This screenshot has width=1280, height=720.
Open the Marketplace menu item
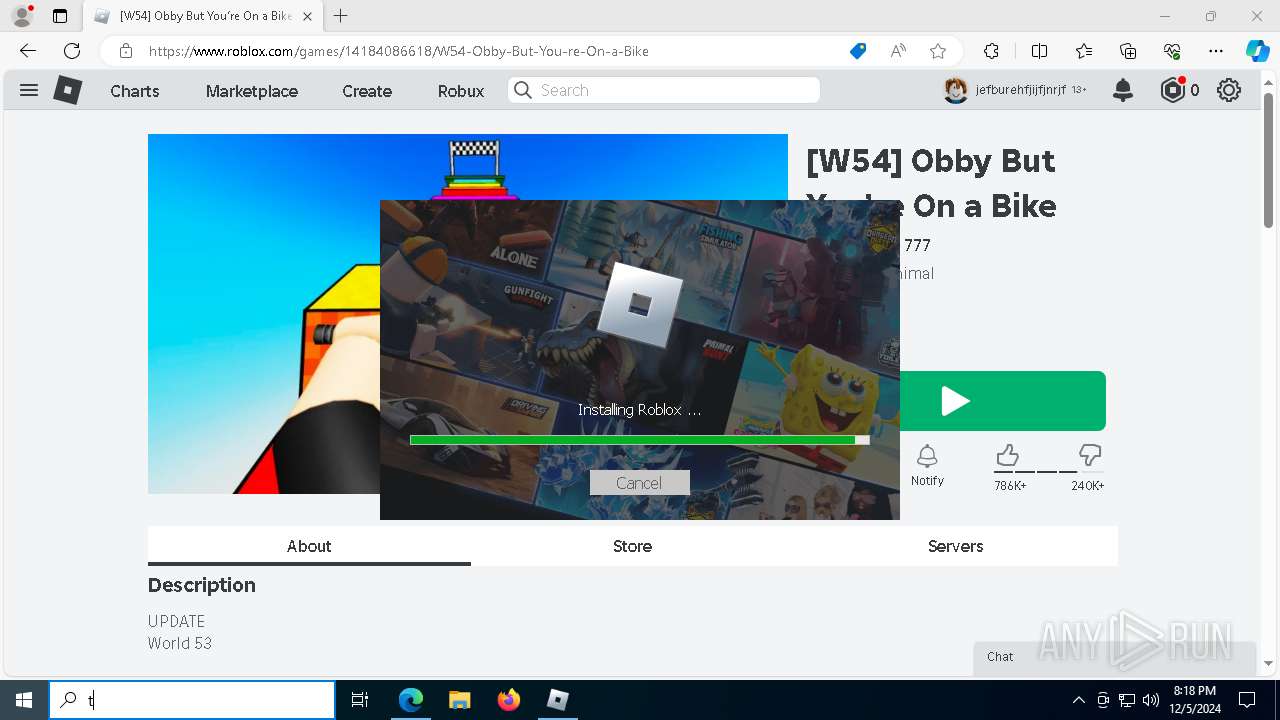coord(252,90)
